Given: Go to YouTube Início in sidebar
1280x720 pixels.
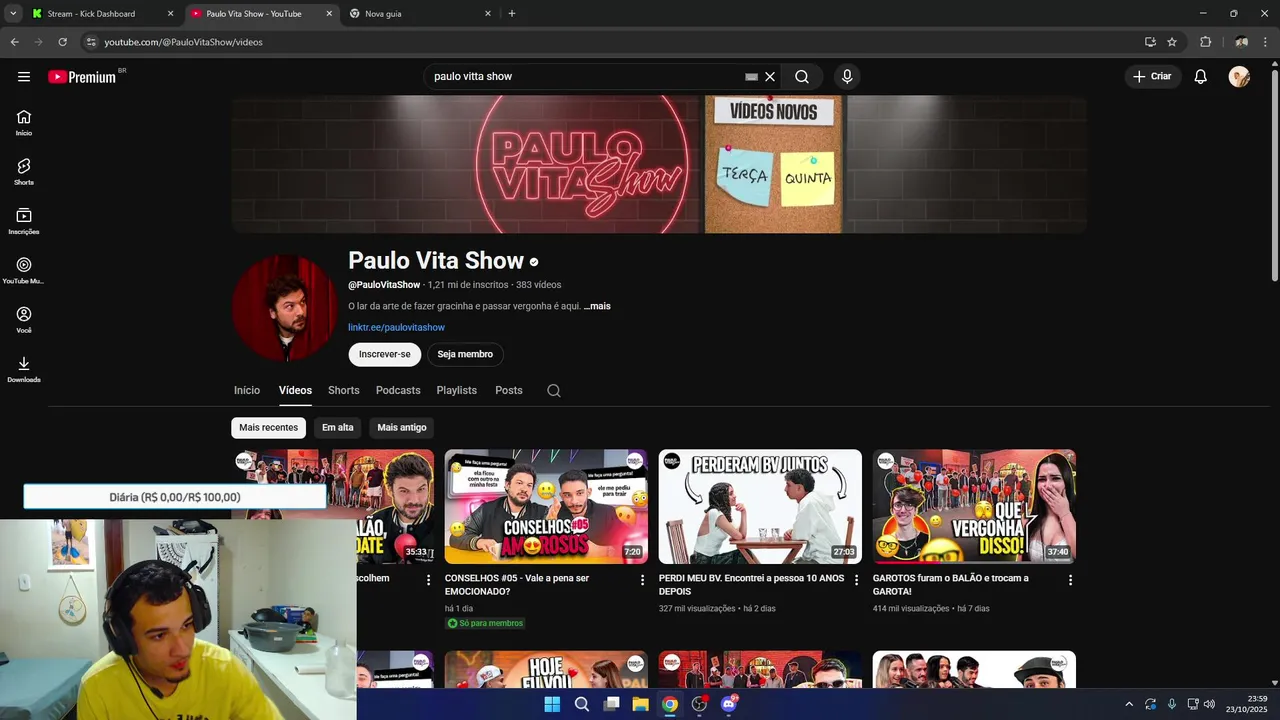Looking at the screenshot, I should 24,123.
